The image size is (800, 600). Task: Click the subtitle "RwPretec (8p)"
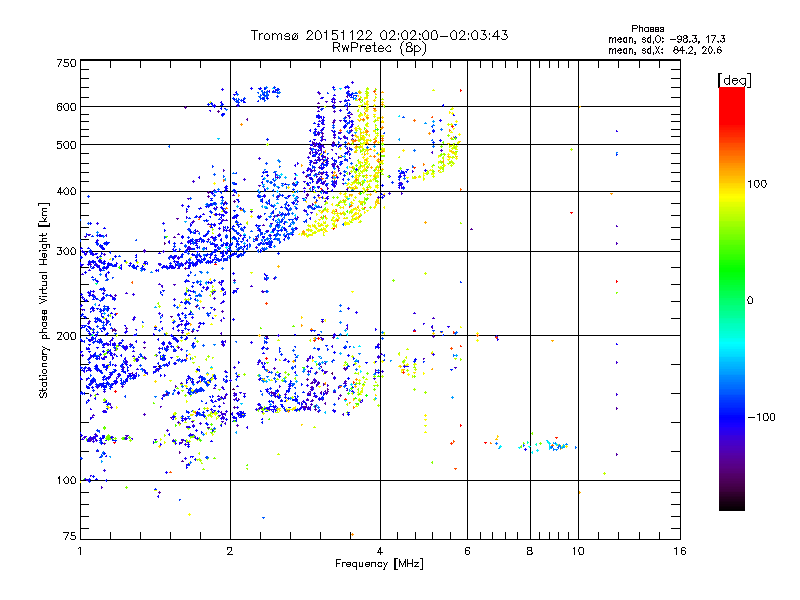click(x=380, y=48)
